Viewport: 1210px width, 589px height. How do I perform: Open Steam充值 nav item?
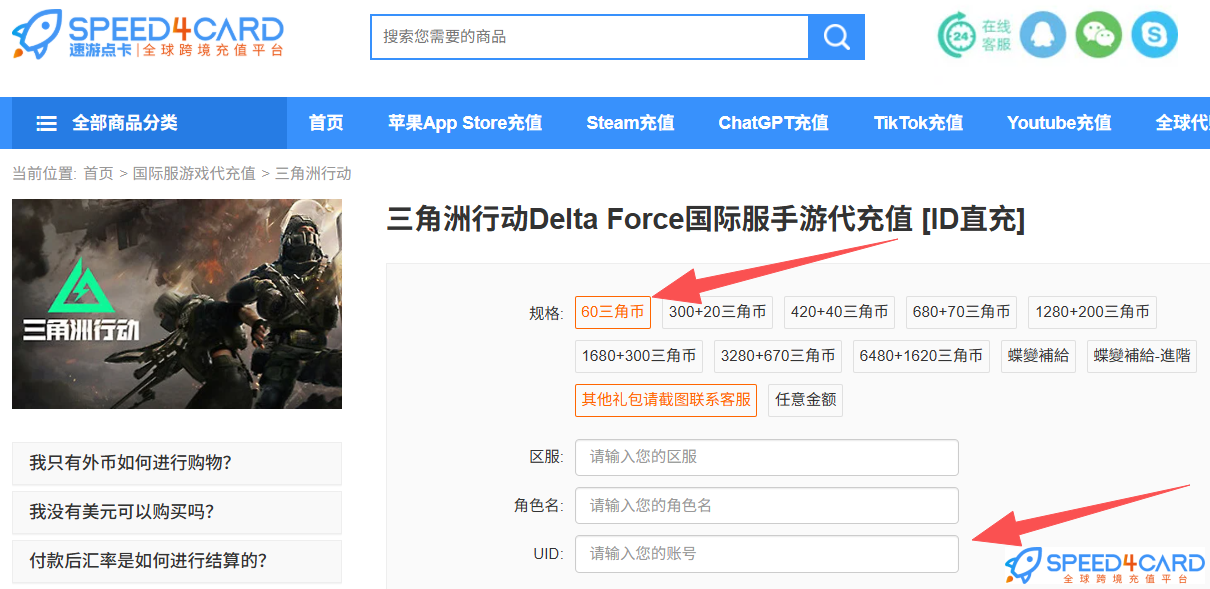[x=630, y=123]
